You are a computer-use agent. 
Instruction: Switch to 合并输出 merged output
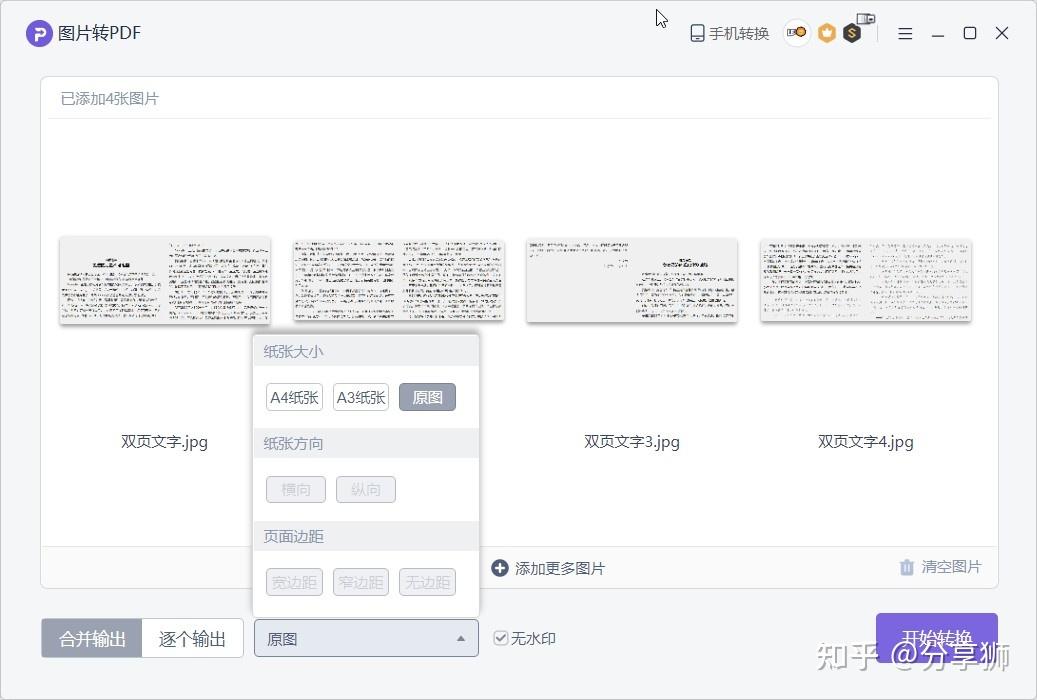click(x=92, y=638)
